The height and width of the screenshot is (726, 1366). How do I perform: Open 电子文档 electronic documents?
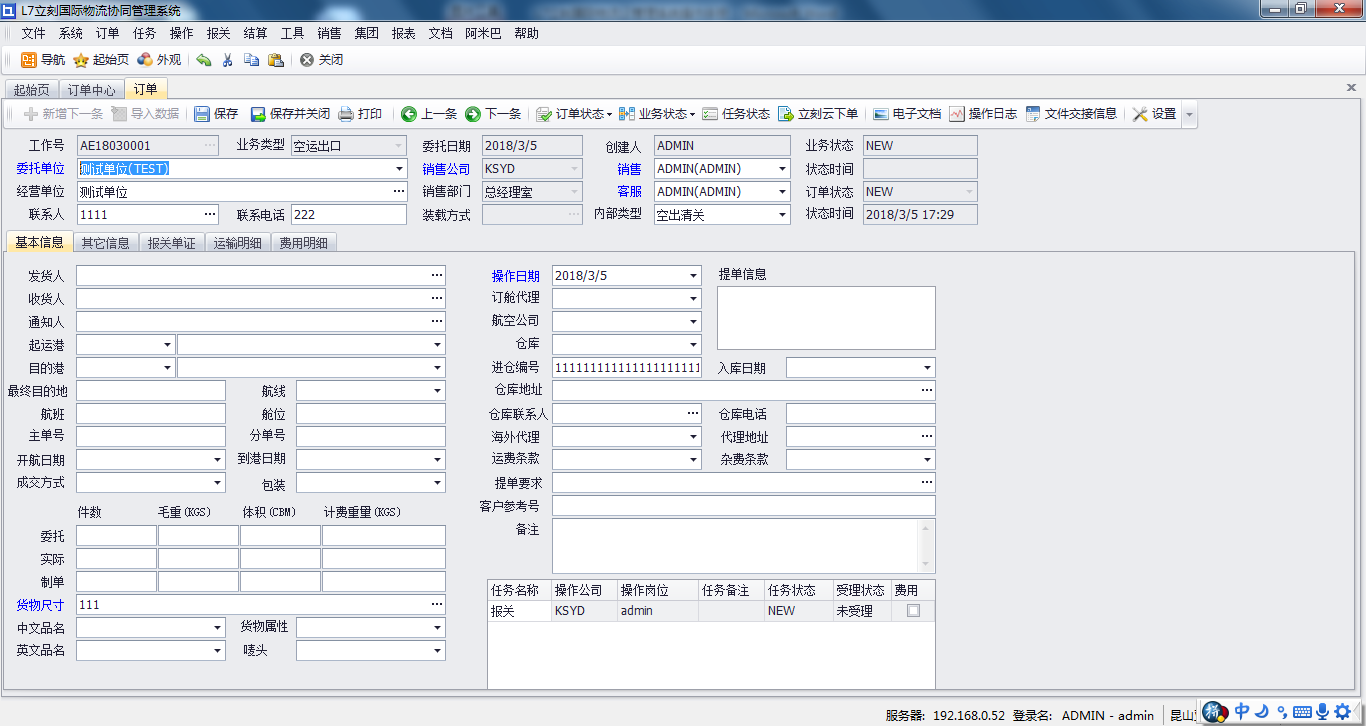tap(907, 114)
